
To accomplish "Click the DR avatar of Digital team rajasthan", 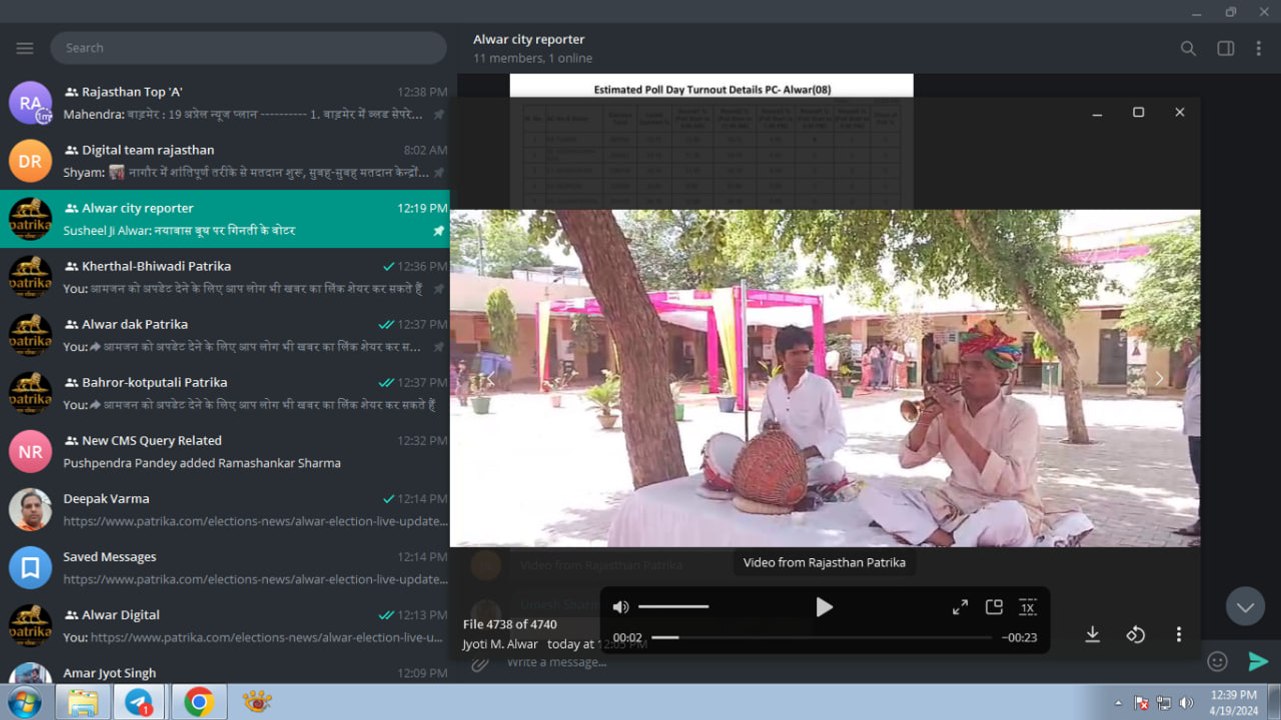I will click(x=30, y=161).
